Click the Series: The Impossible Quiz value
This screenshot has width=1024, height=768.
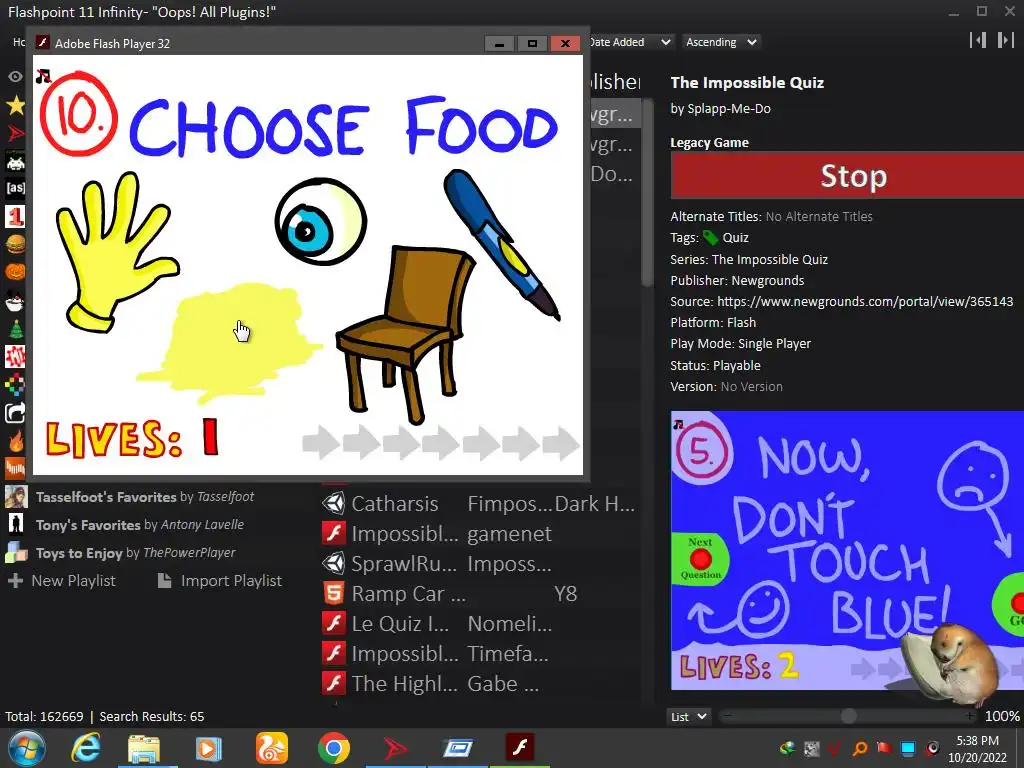(770, 259)
